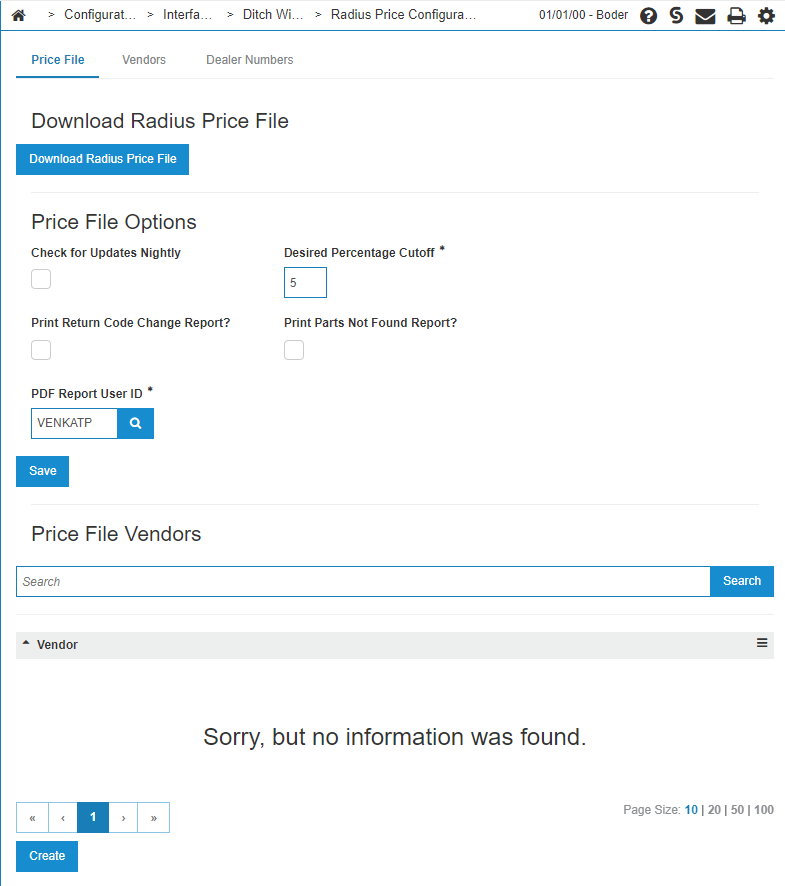785x886 pixels.
Task: Switch to the Dealer Numbers tab
Action: pyautogui.click(x=249, y=60)
